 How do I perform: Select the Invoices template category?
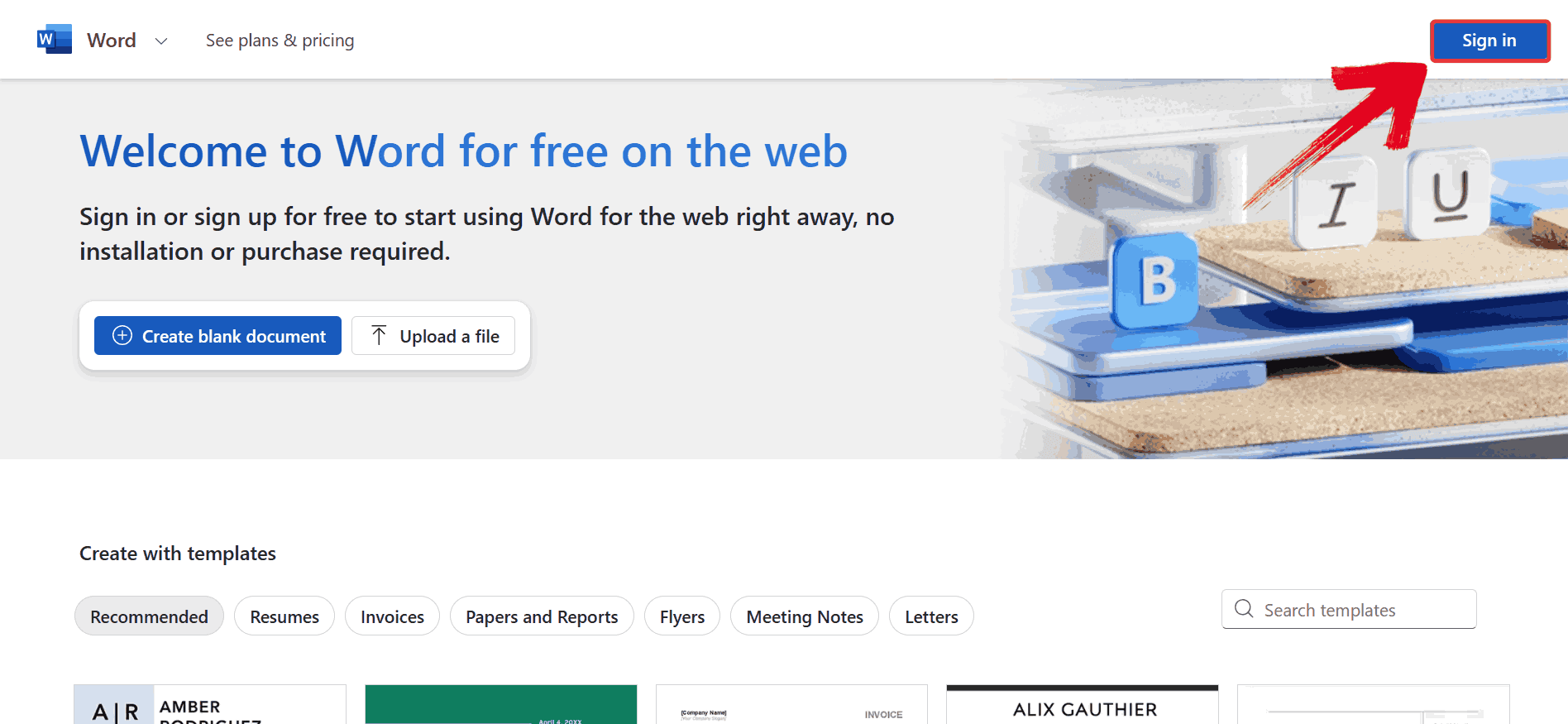[392, 616]
